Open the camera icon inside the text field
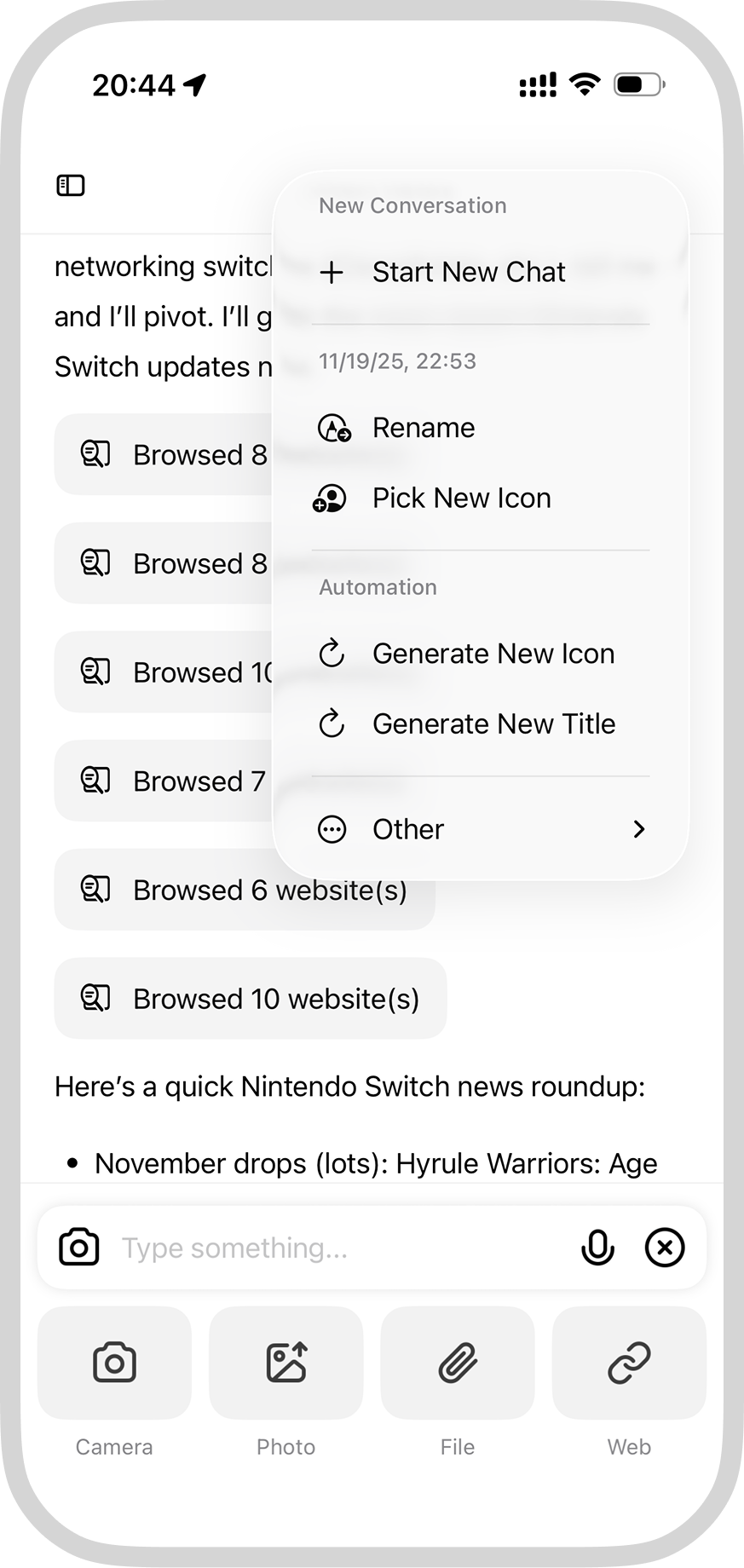Screen dimensions: 744x1568 (78, 1247)
